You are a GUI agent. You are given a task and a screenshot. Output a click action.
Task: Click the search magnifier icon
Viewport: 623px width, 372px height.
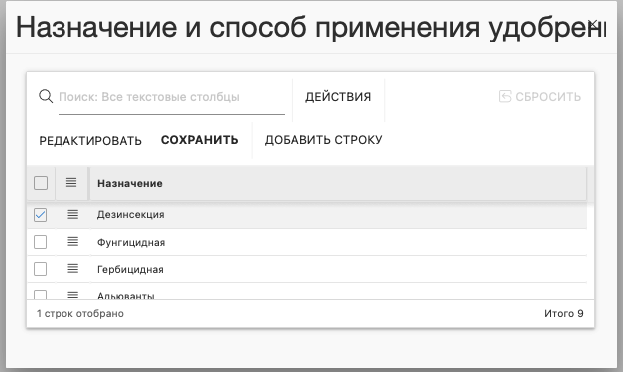pos(46,96)
